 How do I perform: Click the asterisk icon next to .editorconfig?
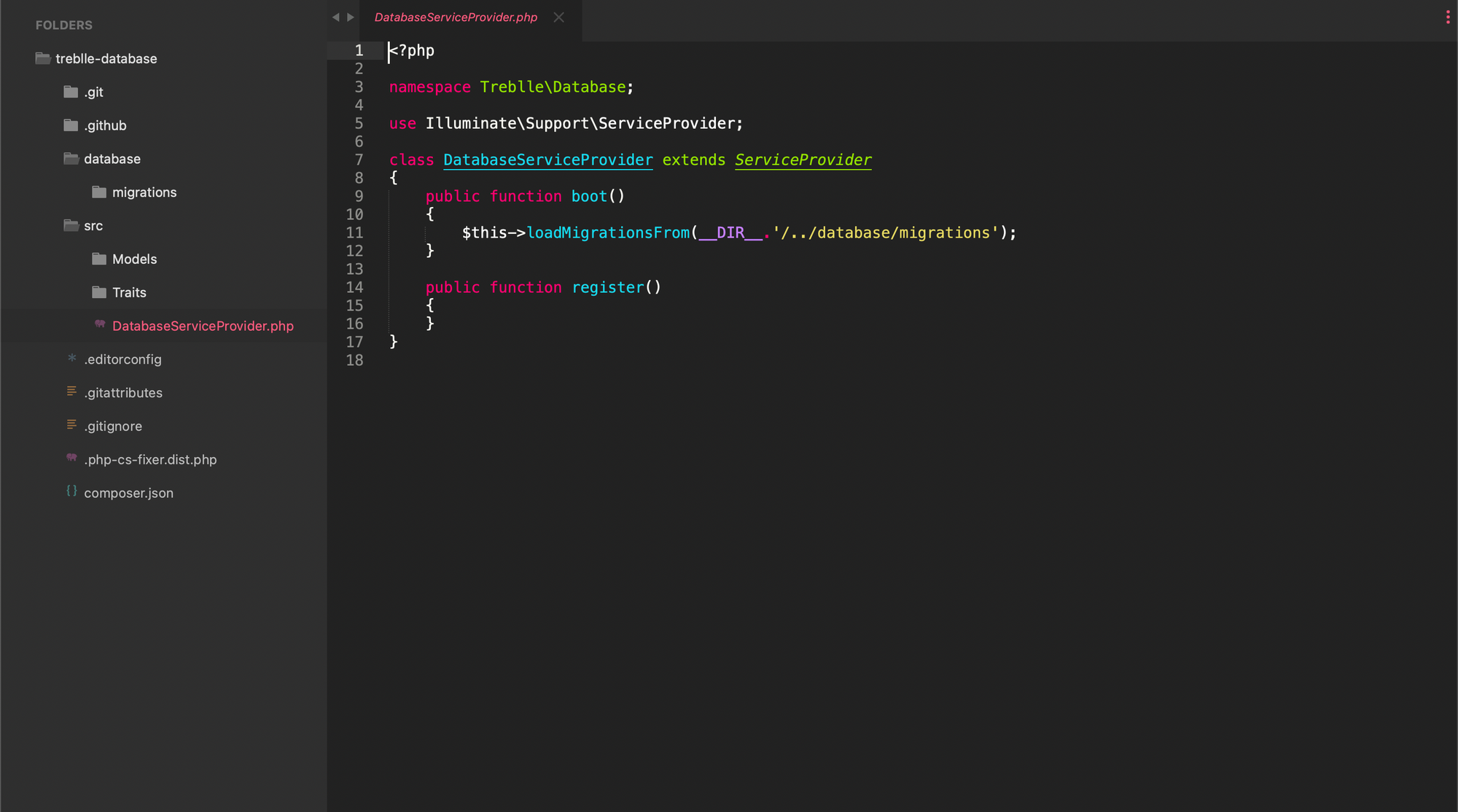(x=71, y=358)
